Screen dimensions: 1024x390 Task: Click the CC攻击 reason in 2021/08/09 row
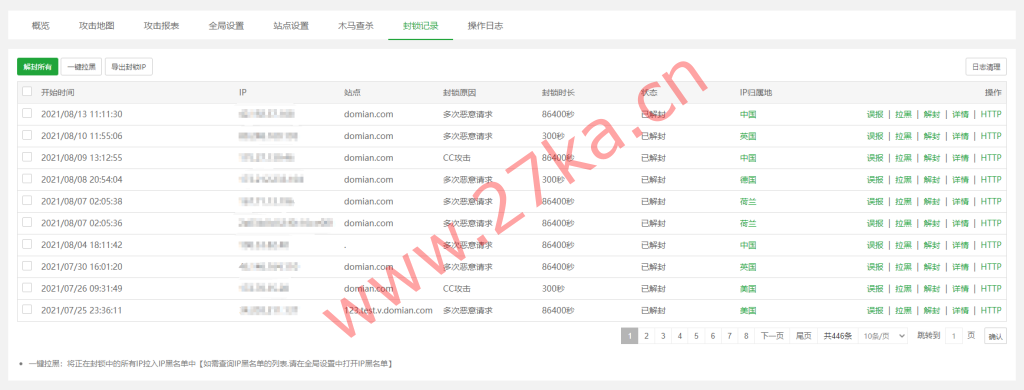pyautogui.click(x=456, y=157)
